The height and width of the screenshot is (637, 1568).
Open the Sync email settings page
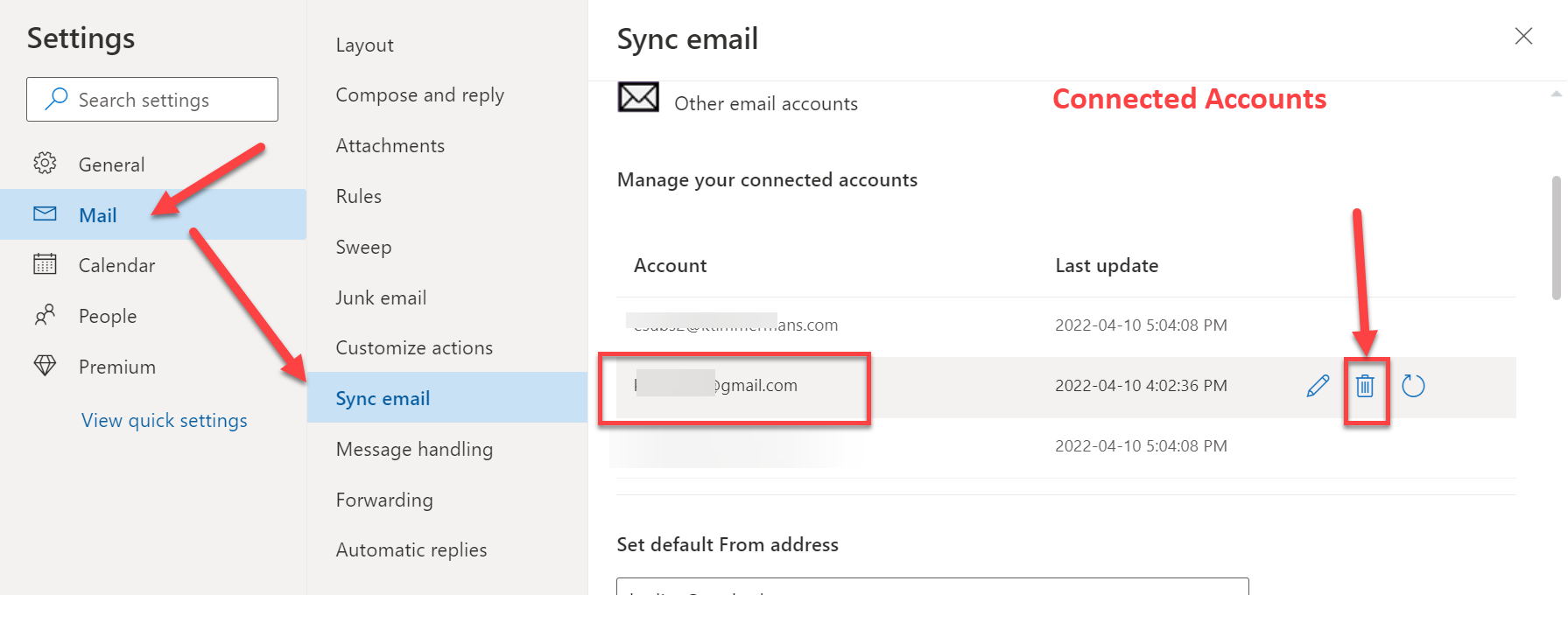(383, 399)
